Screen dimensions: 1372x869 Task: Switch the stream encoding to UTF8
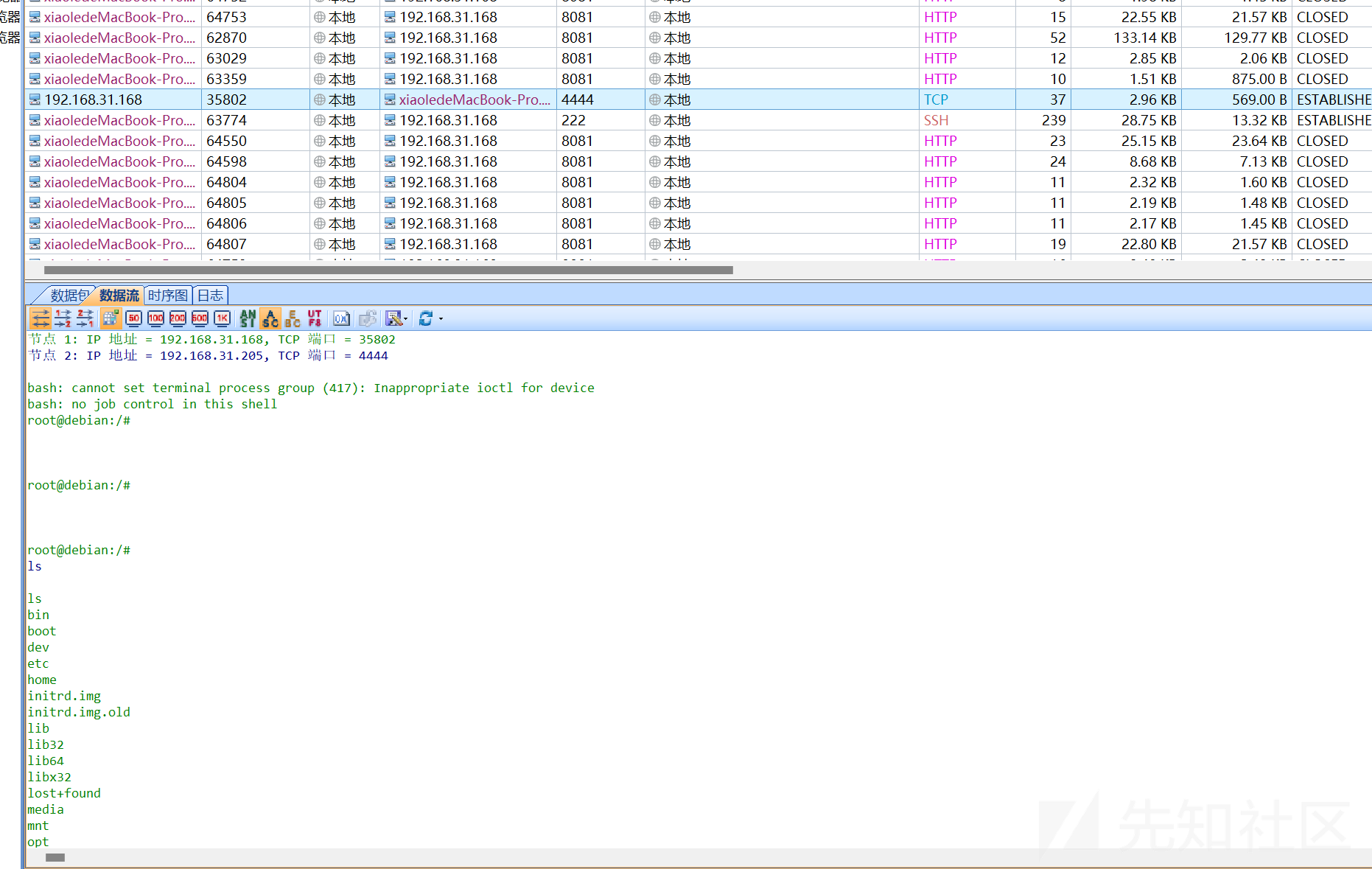(x=315, y=318)
